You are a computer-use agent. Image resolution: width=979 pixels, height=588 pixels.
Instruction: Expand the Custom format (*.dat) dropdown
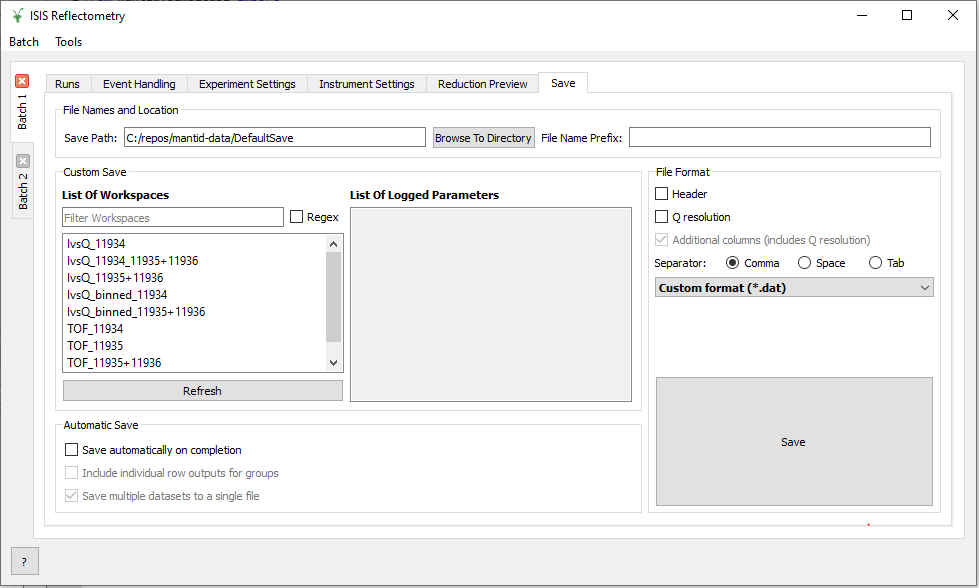pos(794,288)
